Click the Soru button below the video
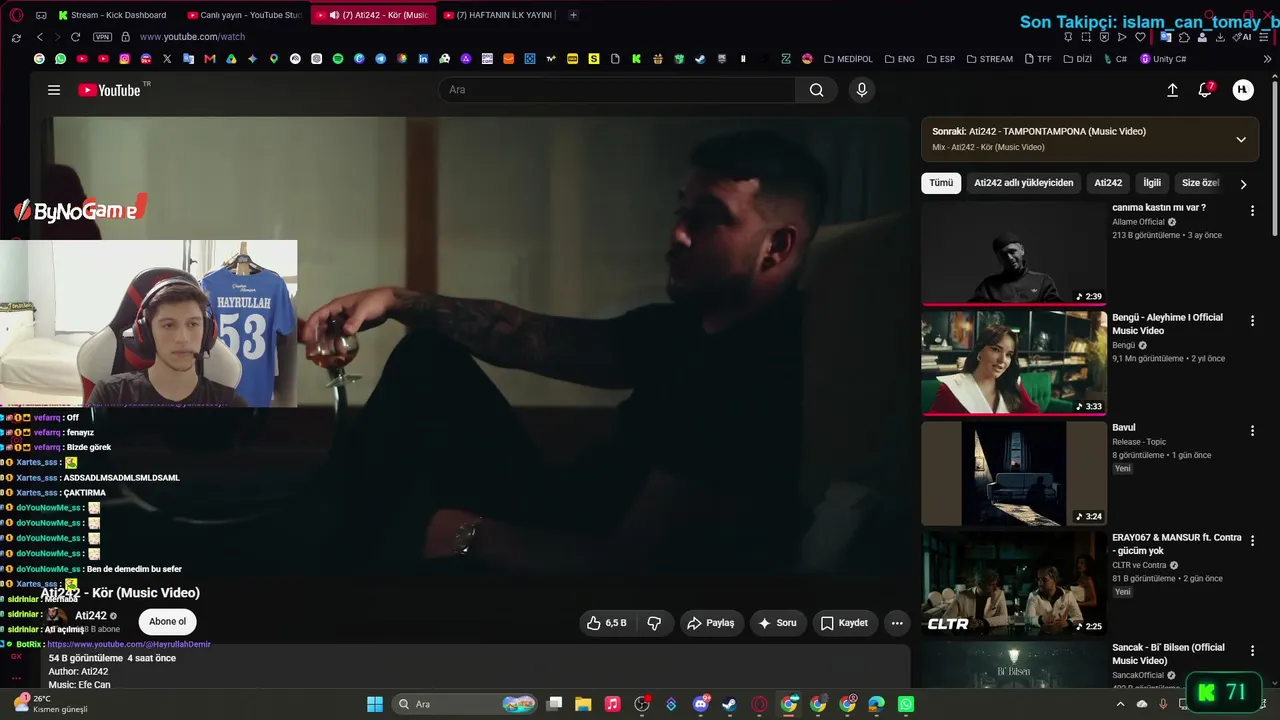The image size is (1280, 720). (777, 623)
